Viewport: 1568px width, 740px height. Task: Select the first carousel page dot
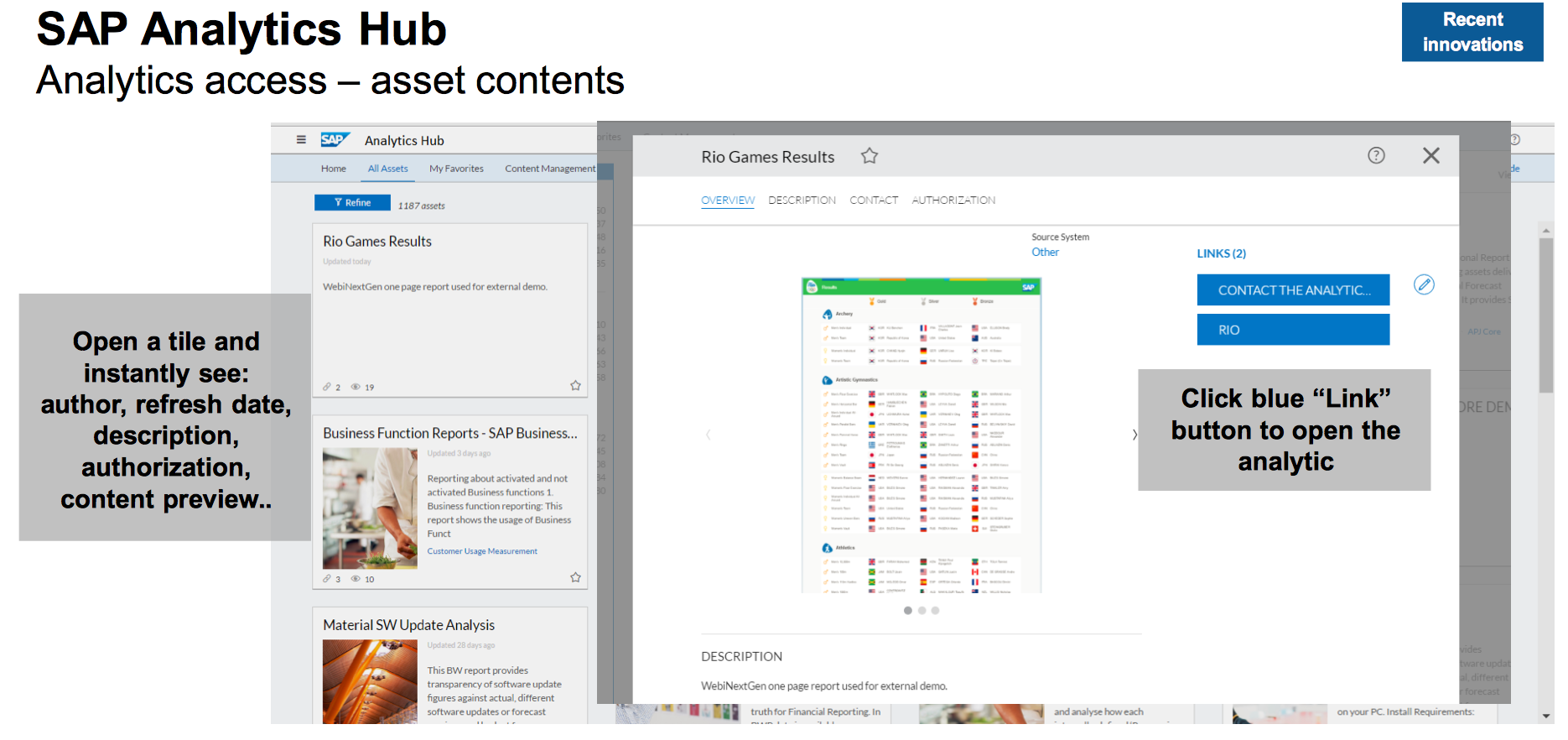point(907,611)
